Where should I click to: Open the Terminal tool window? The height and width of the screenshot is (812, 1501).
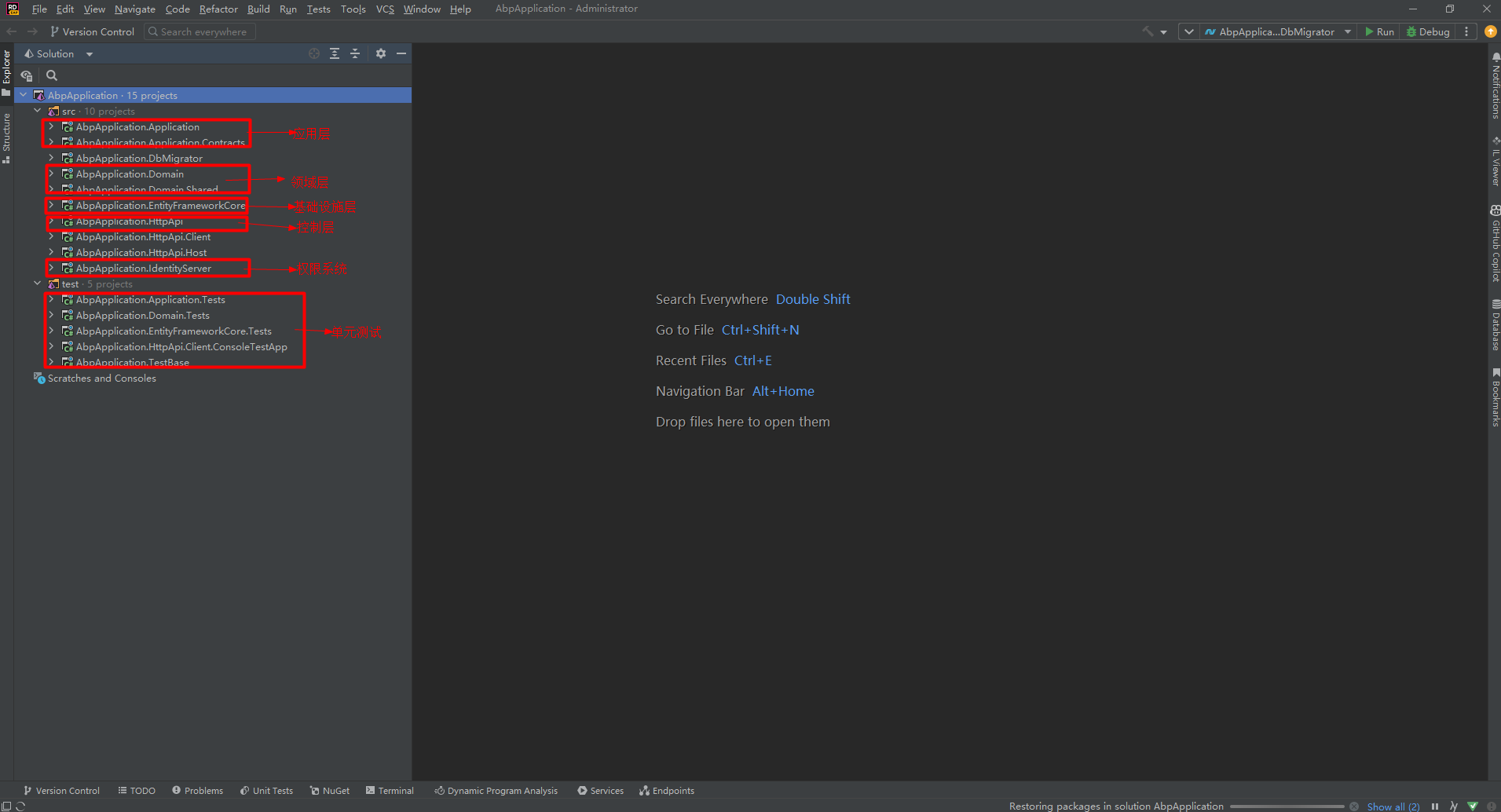click(390, 791)
